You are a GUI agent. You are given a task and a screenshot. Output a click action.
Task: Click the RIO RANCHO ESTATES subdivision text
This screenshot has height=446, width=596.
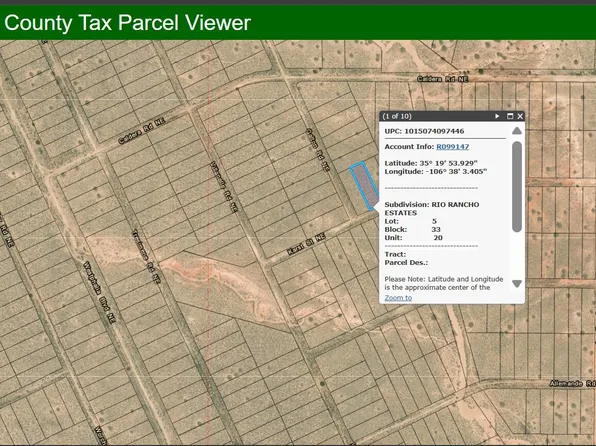coord(432,209)
